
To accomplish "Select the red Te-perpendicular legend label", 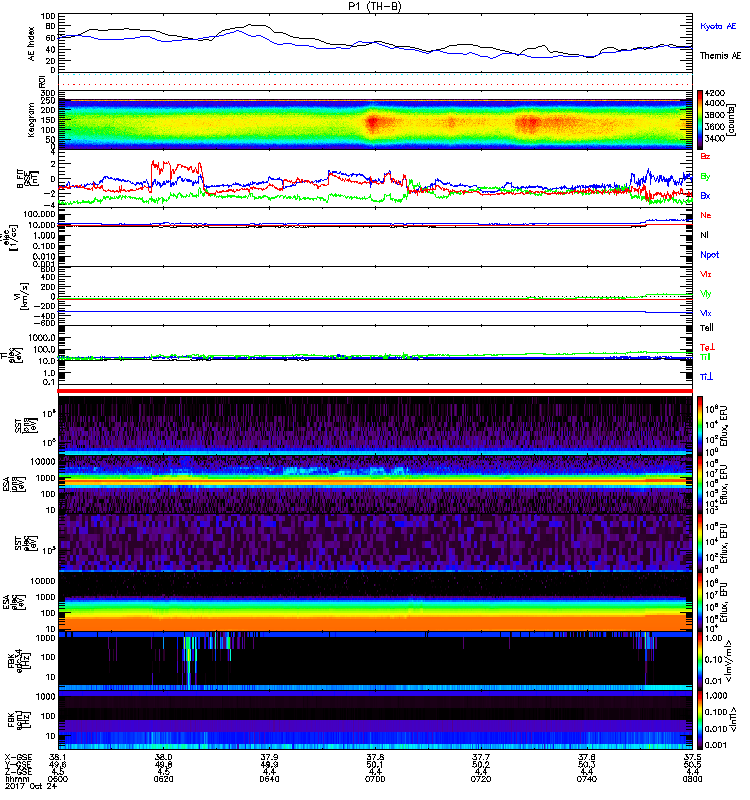I will (x=707, y=347).
